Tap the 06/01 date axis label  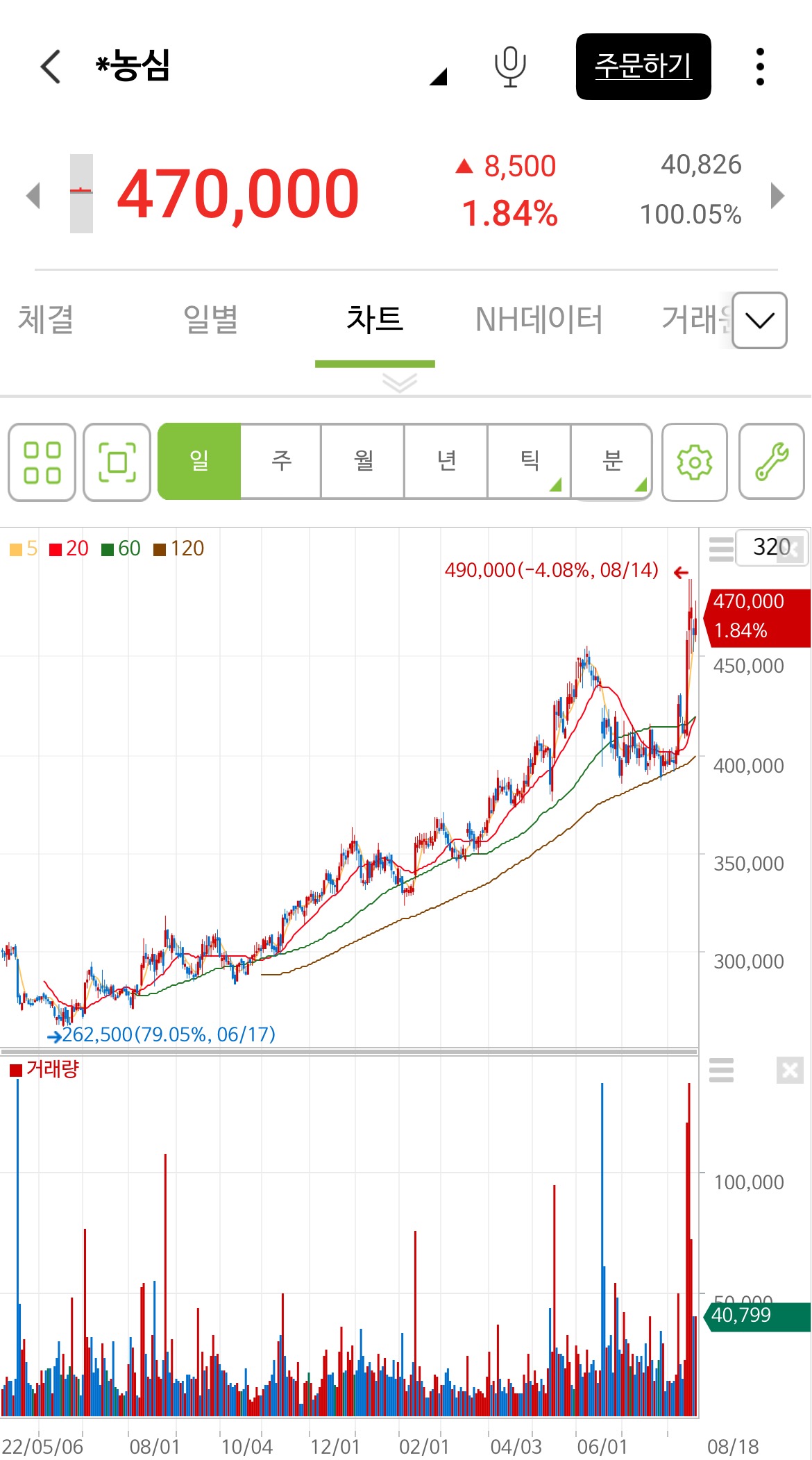(602, 1447)
